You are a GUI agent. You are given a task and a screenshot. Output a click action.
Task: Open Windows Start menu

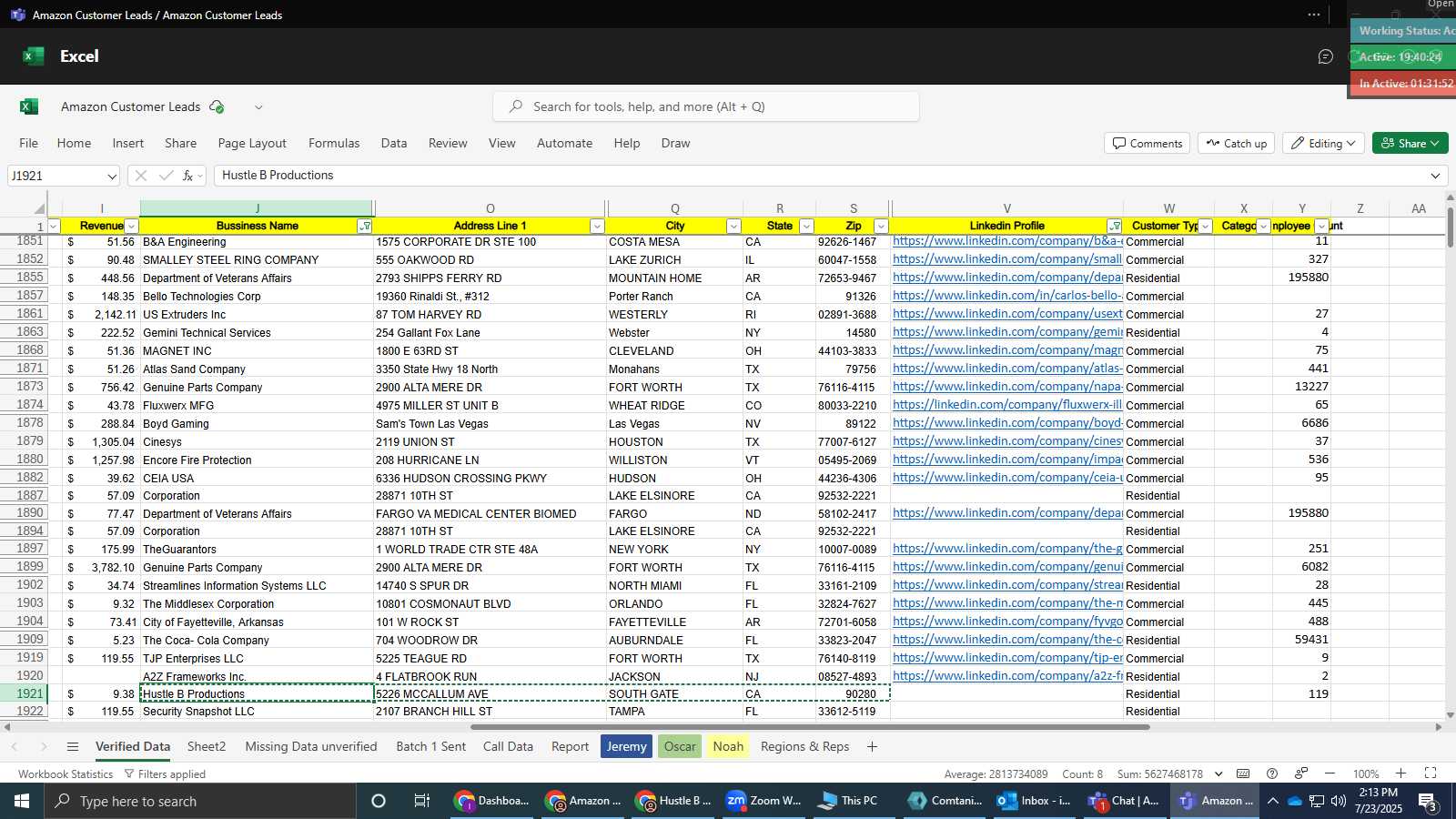[x=22, y=801]
